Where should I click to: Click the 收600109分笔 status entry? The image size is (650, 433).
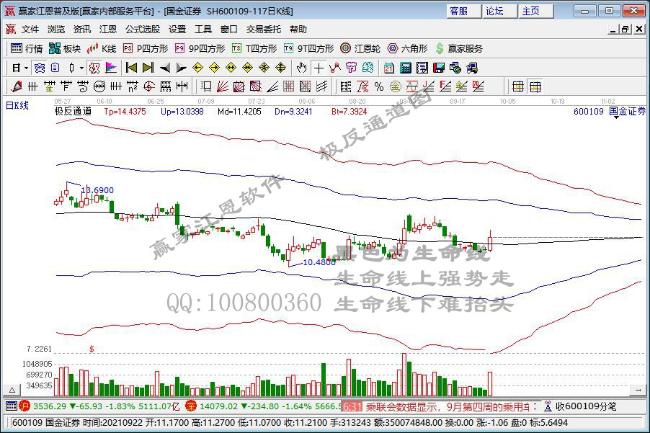pyautogui.click(x=585, y=406)
